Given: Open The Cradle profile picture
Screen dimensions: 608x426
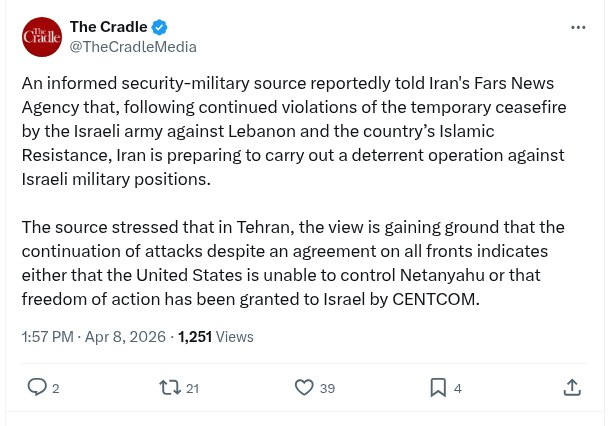Looking at the screenshot, I should (41, 37).
